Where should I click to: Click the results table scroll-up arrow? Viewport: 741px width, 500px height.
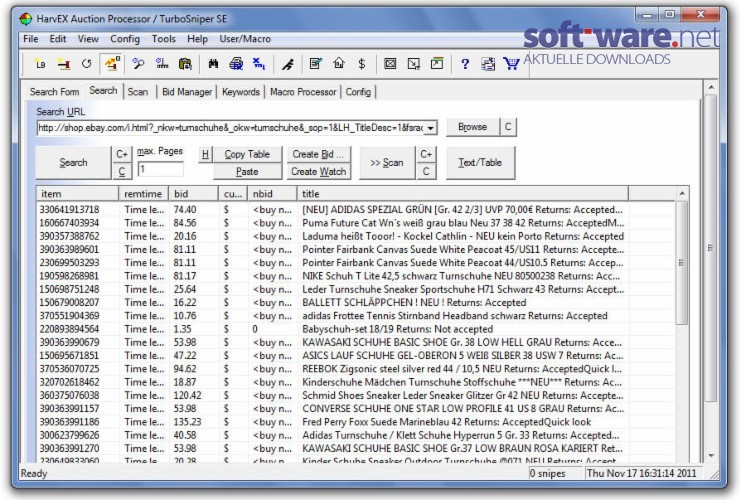pos(682,193)
